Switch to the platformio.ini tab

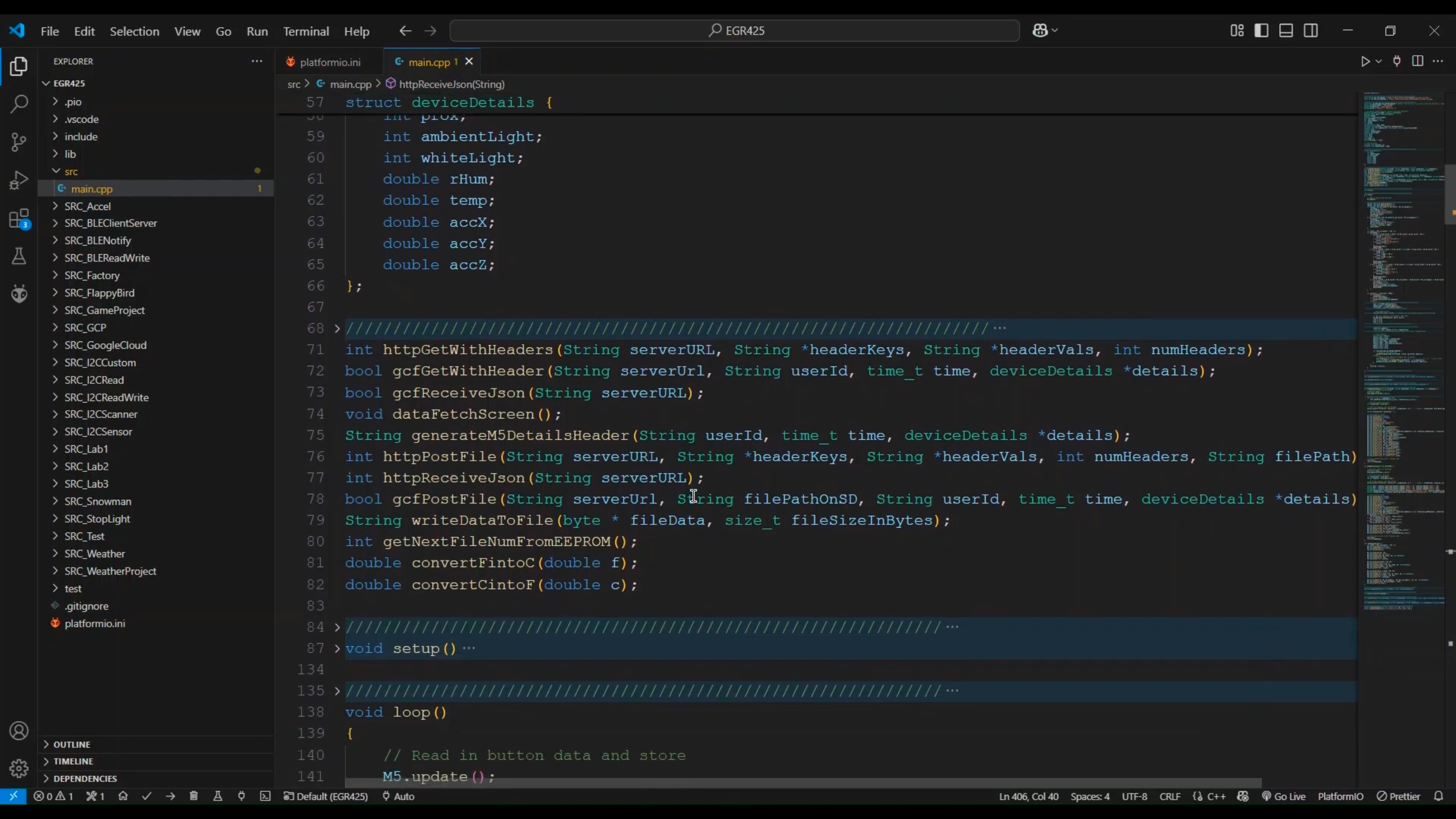330,62
